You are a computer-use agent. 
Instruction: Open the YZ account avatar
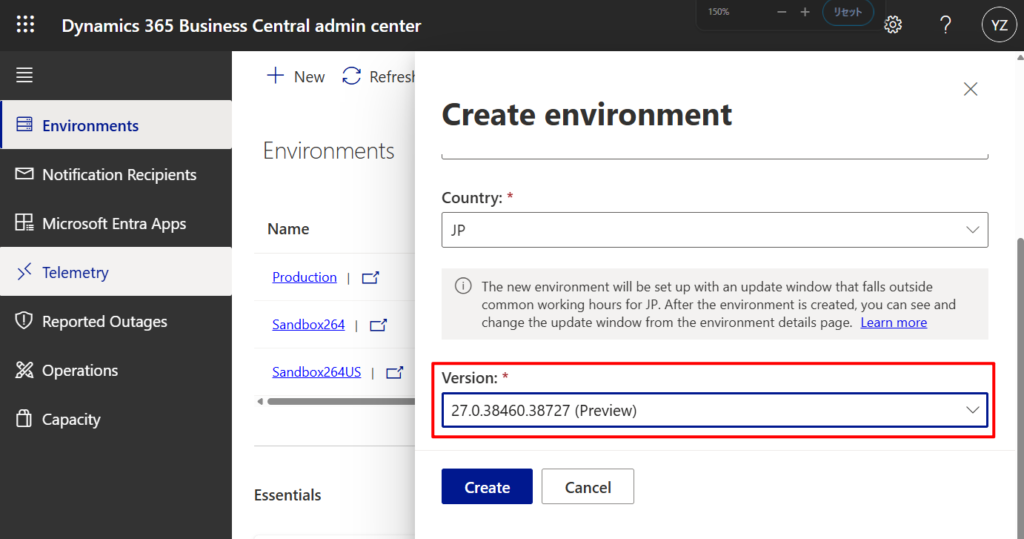click(x=998, y=26)
